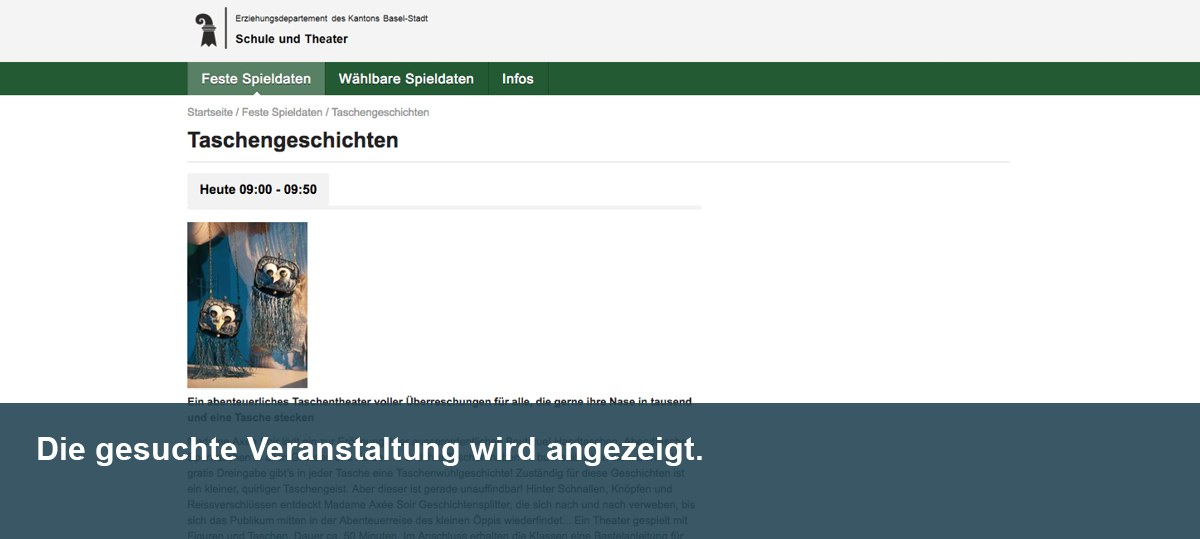
Task: Click the active-tab arrow under Feste Spieldaten
Action: (256, 93)
